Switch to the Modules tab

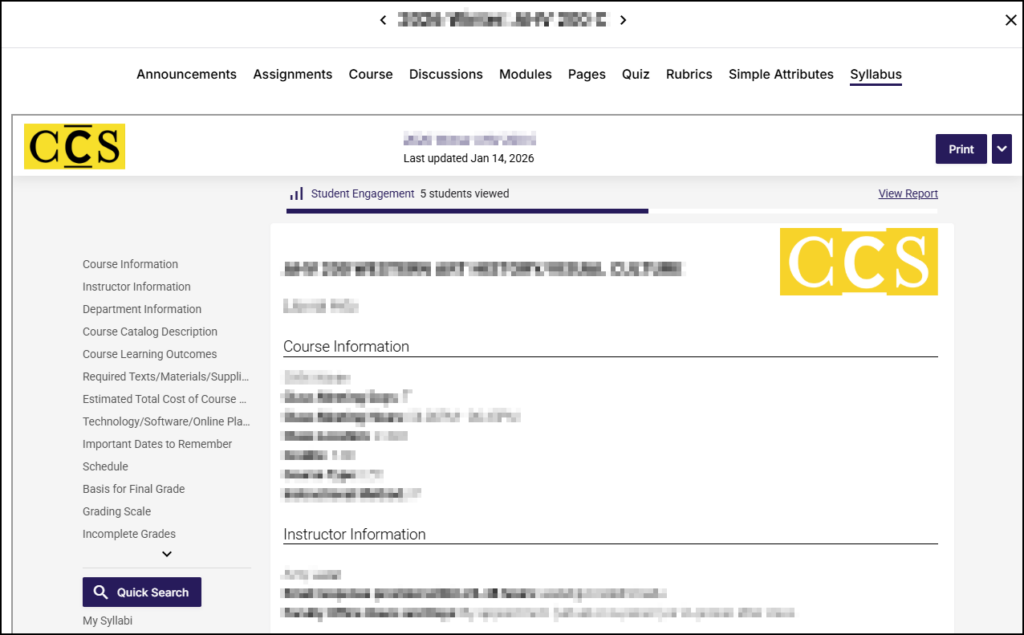(x=525, y=74)
